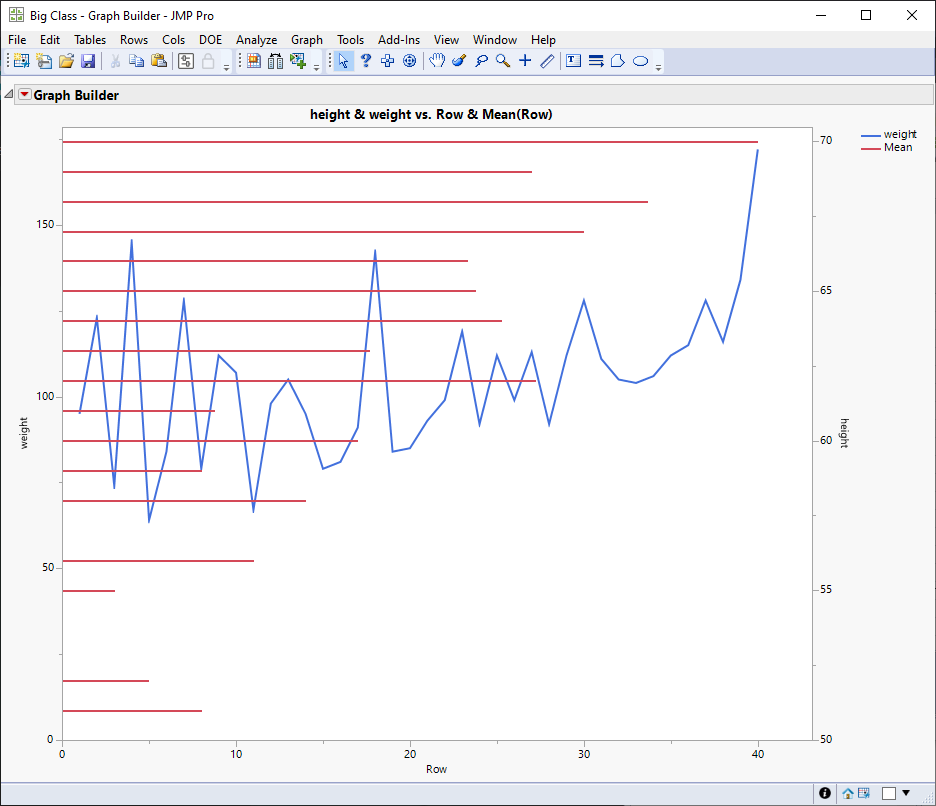Select the Arrow tool in the toolbar
This screenshot has width=936, height=806.
click(345, 61)
